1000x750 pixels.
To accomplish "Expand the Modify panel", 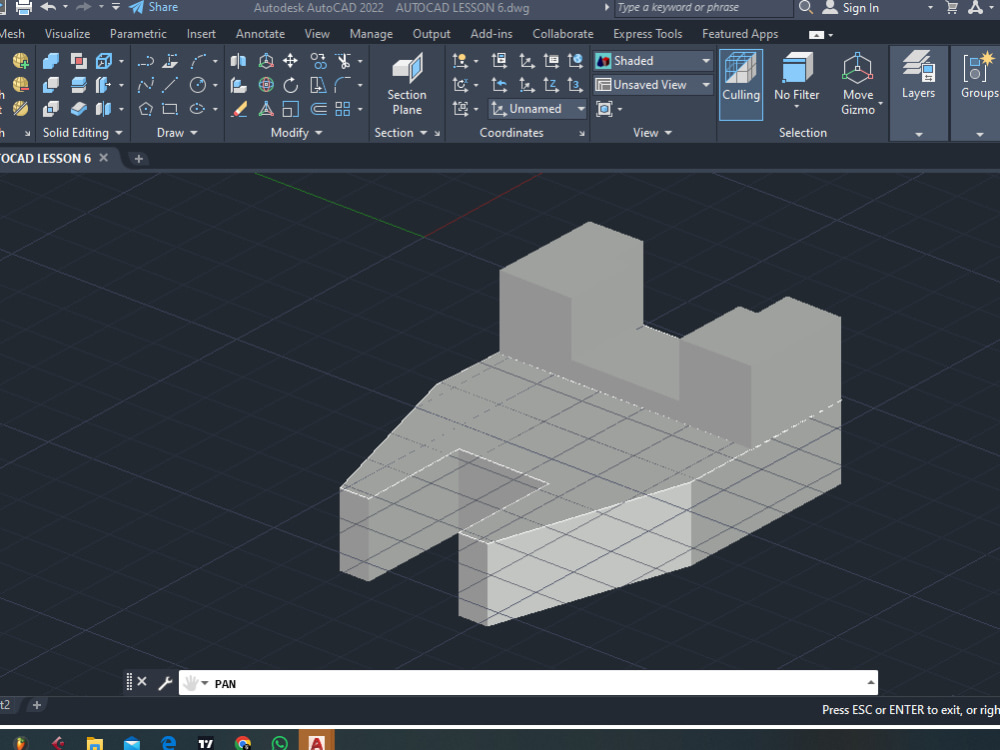I will tap(297, 133).
